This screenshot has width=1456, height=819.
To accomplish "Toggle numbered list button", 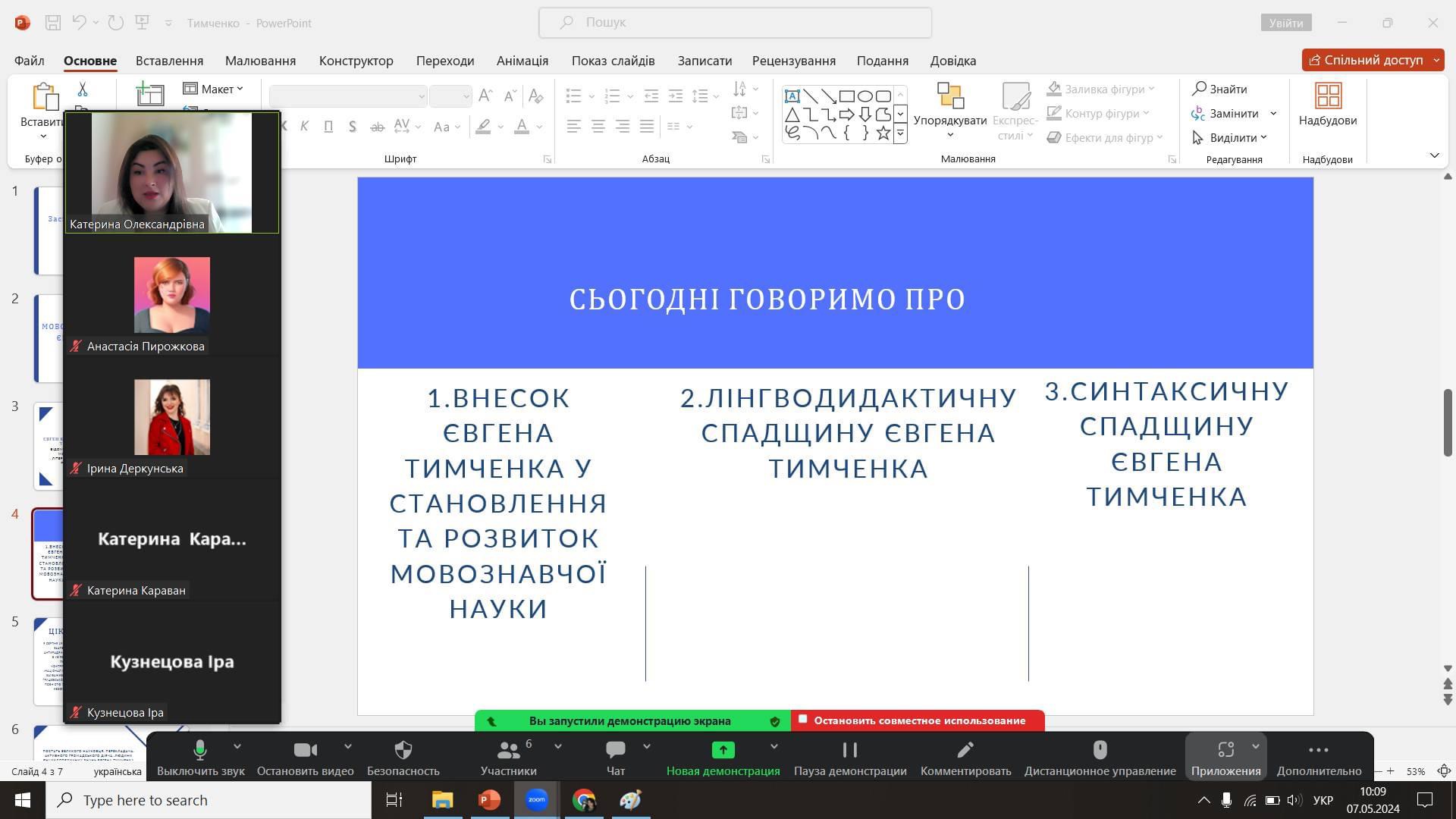I will tap(613, 96).
